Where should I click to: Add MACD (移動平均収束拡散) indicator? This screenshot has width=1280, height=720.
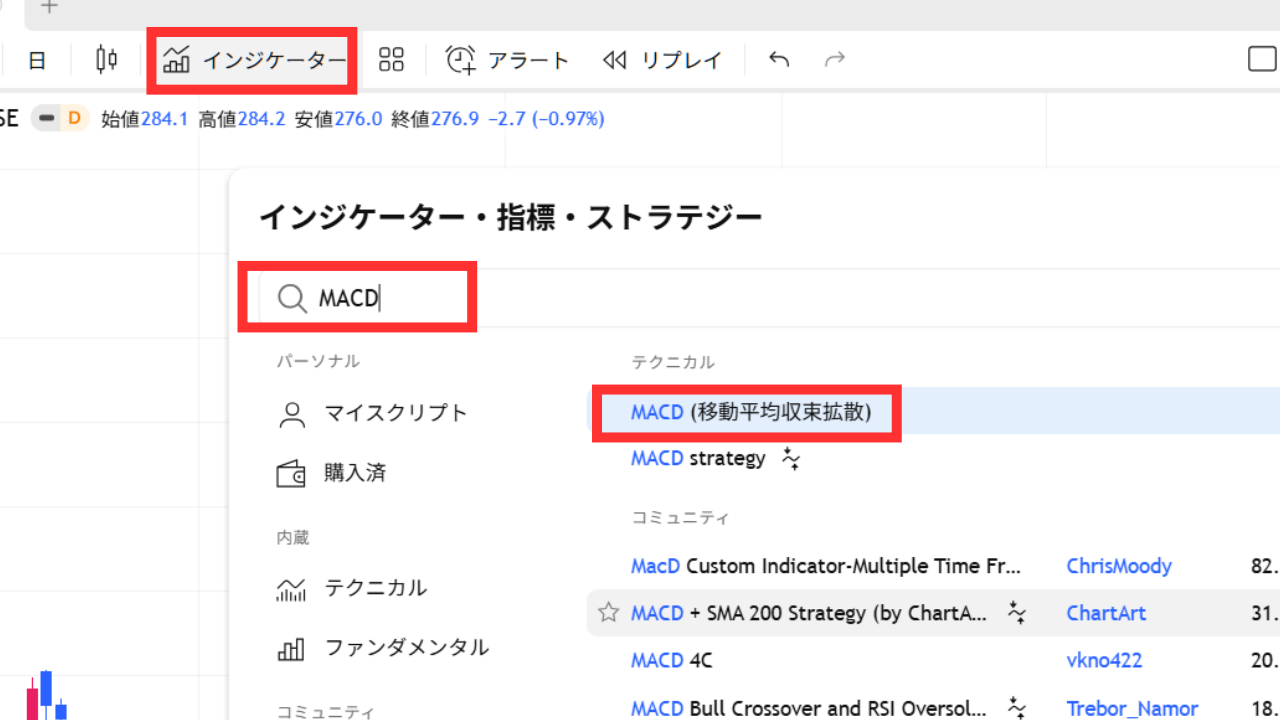click(933, 412)
